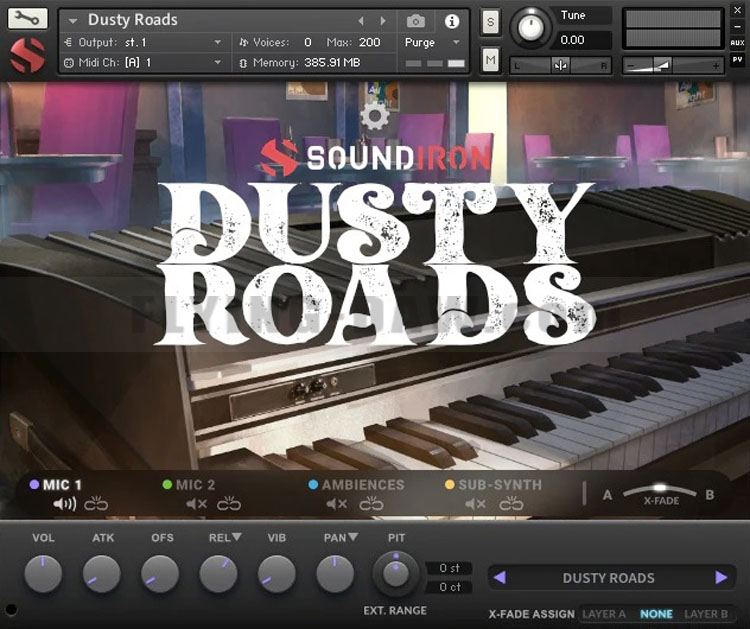Image resolution: width=750 pixels, height=629 pixels.
Task: Click the OFS knob
Action: tap(160, 574)
